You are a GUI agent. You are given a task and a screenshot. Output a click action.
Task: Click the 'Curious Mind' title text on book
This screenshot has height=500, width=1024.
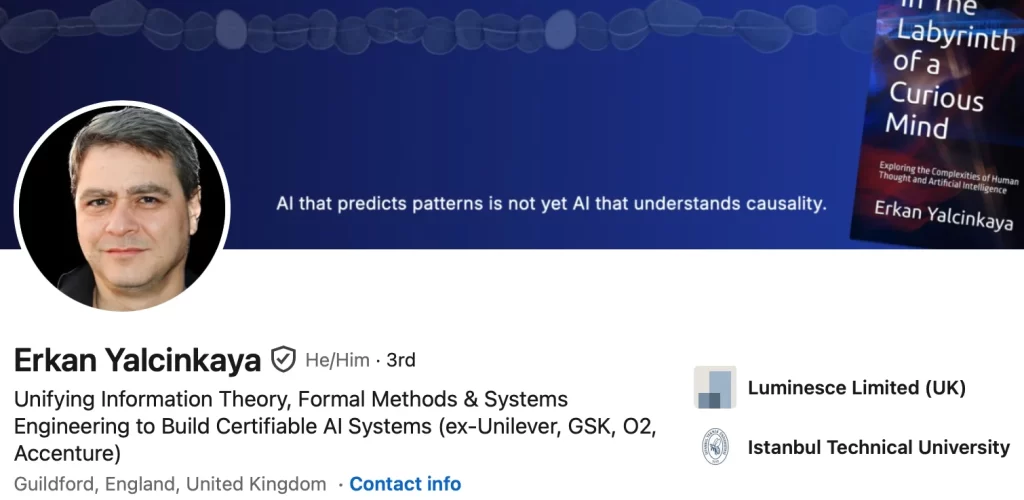[935, 108]
